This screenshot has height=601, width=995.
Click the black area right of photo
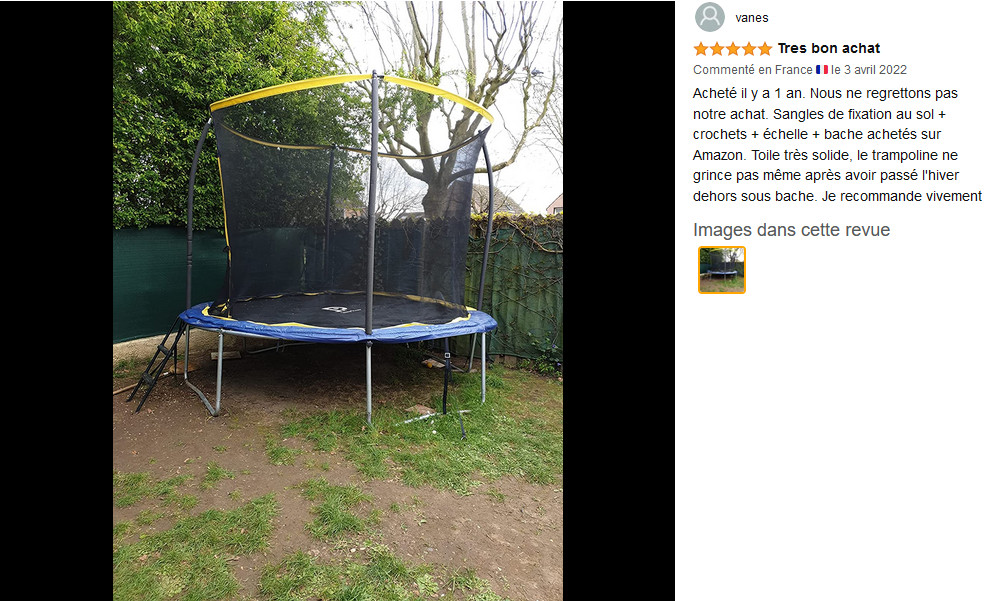[619, 301]
